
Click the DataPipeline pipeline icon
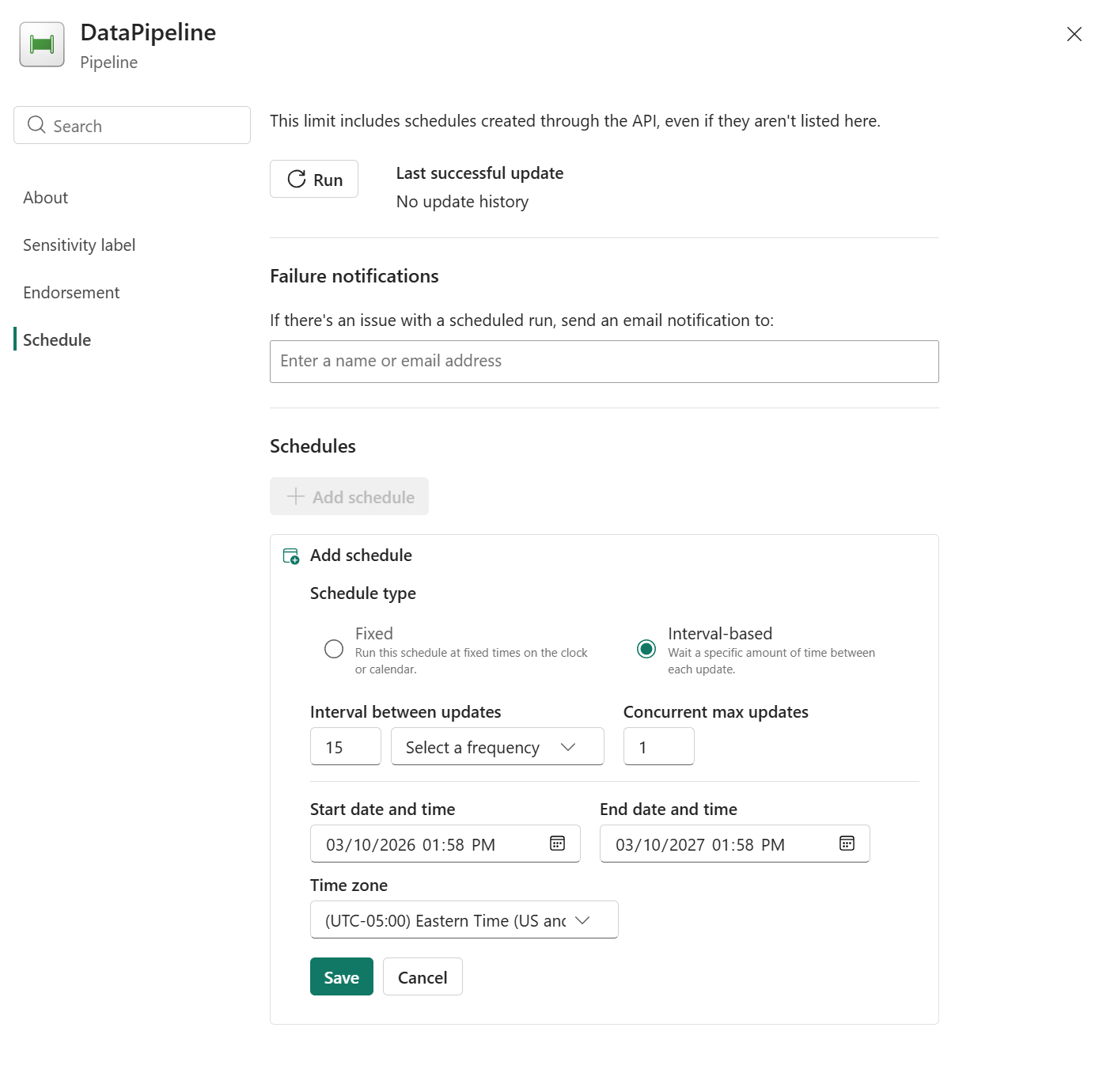tap(41, 44)
